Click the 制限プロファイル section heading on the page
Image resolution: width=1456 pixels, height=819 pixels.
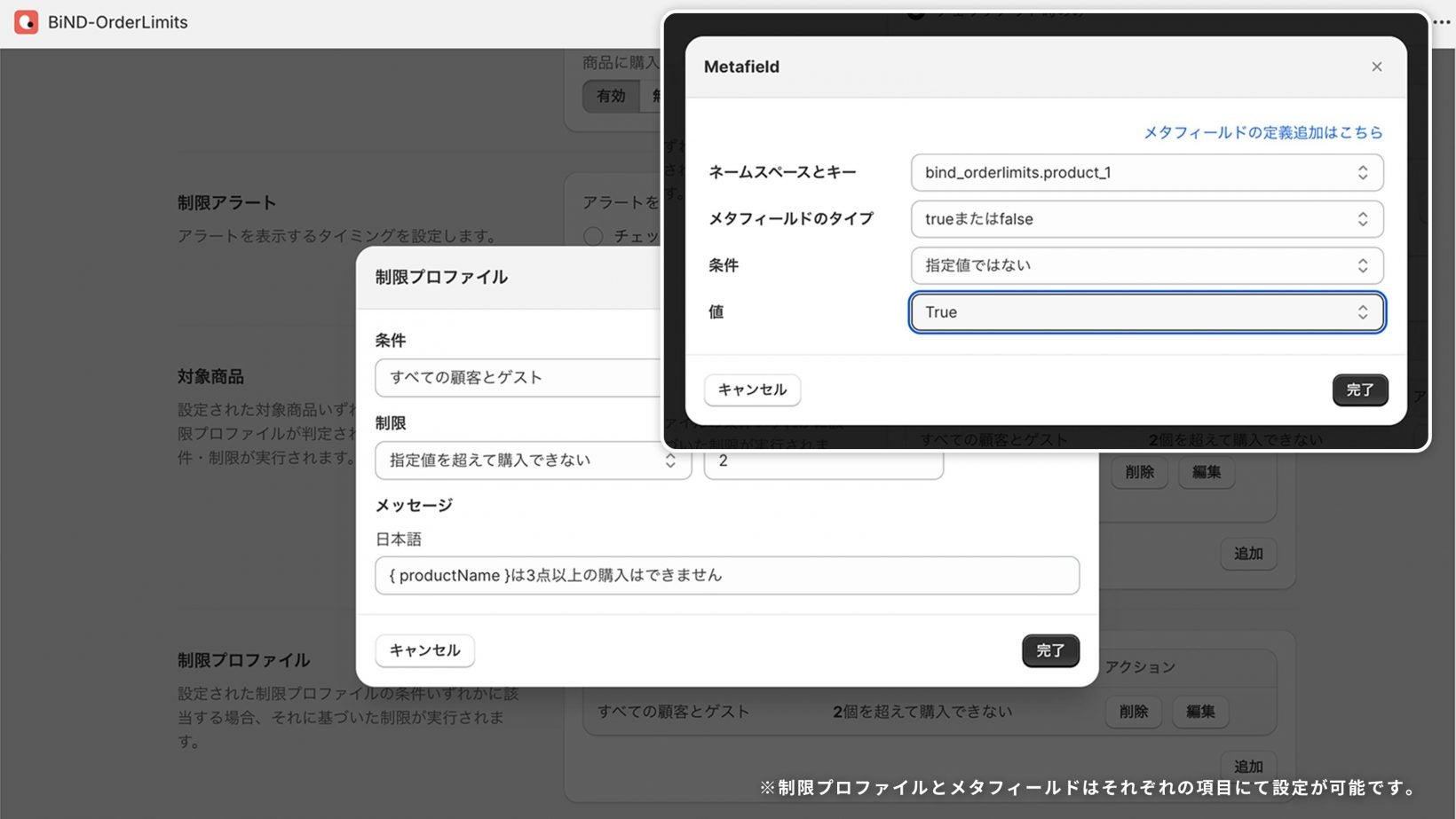pyautogui.click(x=243, y=660)
